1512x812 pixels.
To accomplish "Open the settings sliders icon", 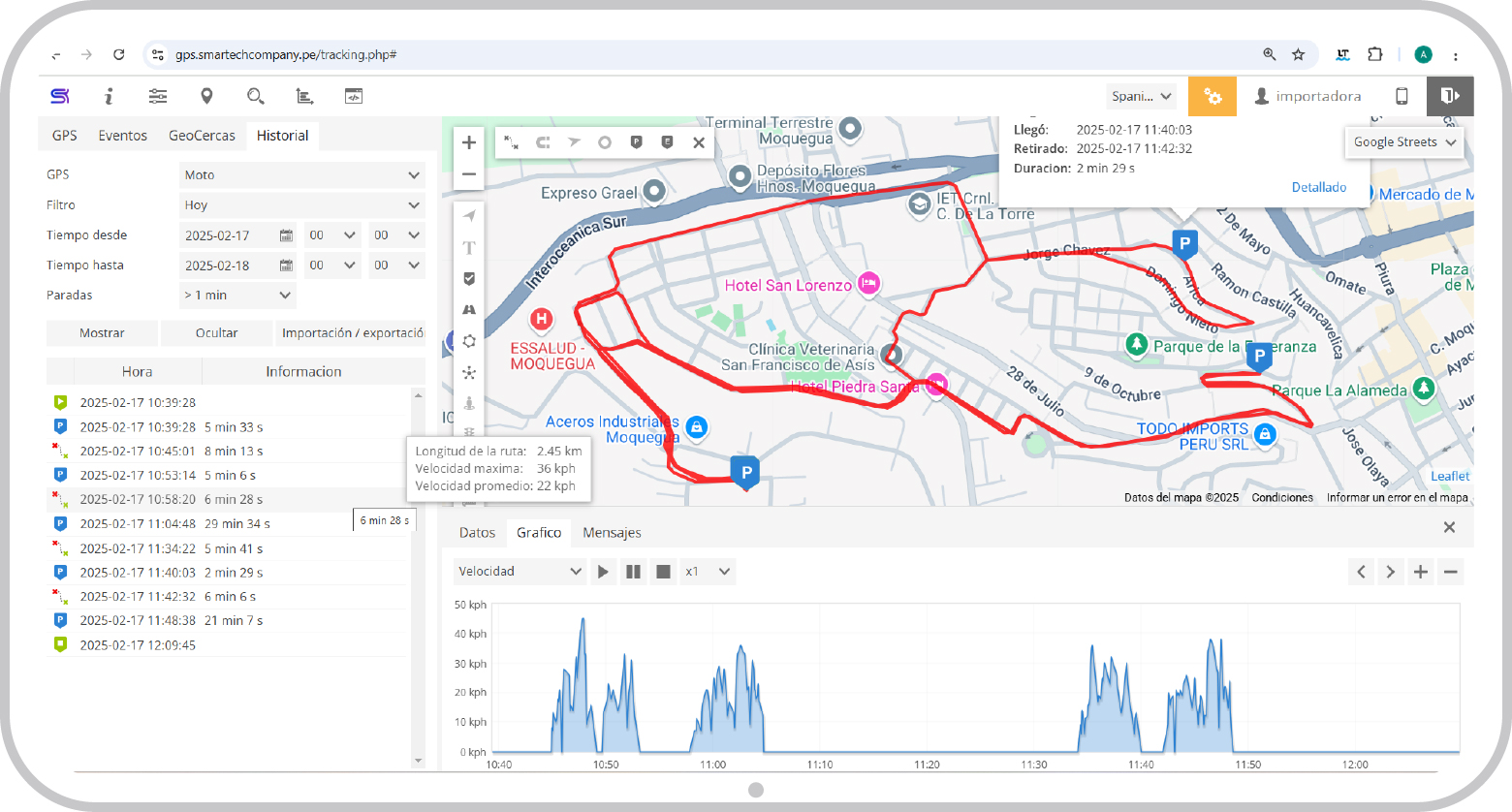I will click(x=158, y=96).
